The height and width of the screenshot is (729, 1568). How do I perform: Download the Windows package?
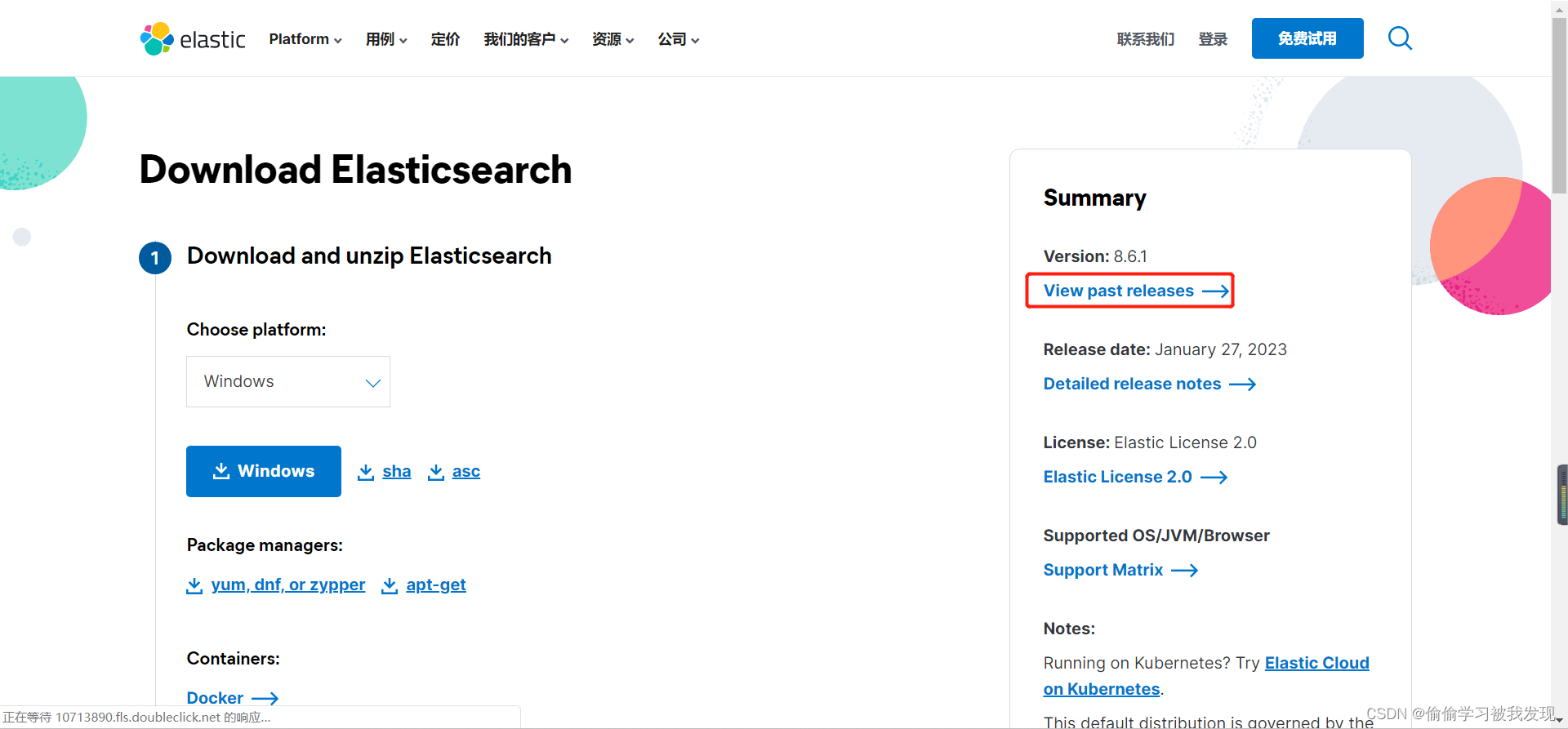(x=264, y=471)
